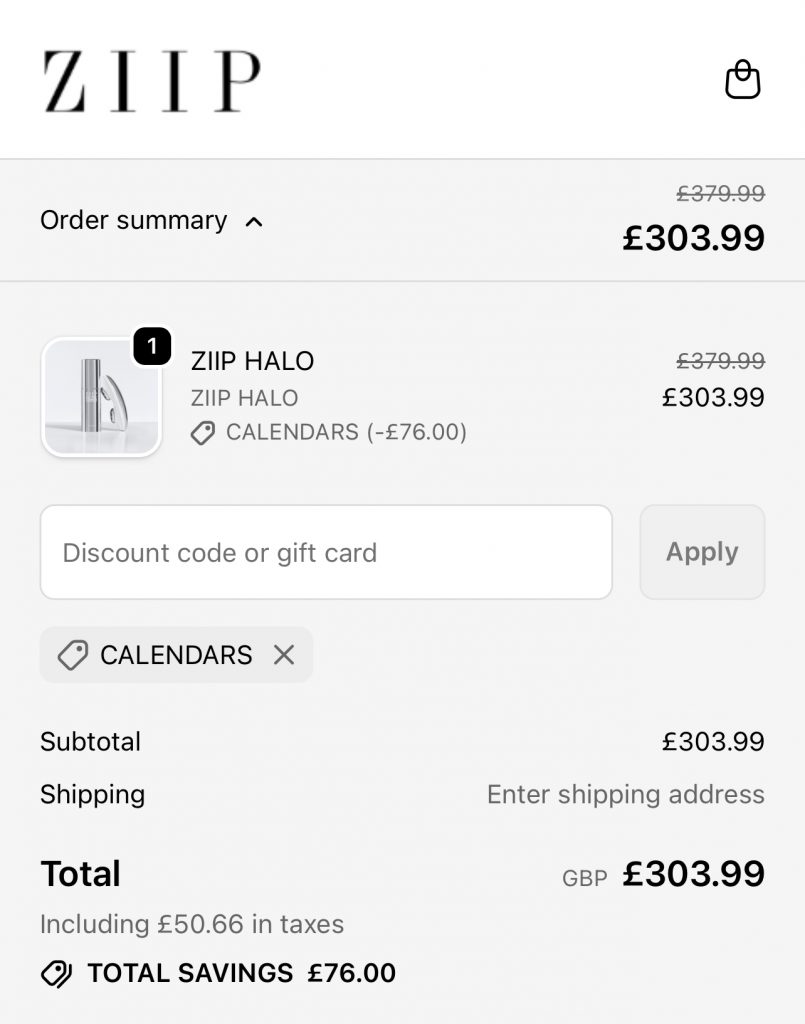Image resolution: width=805 pixels, height=1024 pixels.
Task: Click the Enter shipping address text
Action: point(625,794)
